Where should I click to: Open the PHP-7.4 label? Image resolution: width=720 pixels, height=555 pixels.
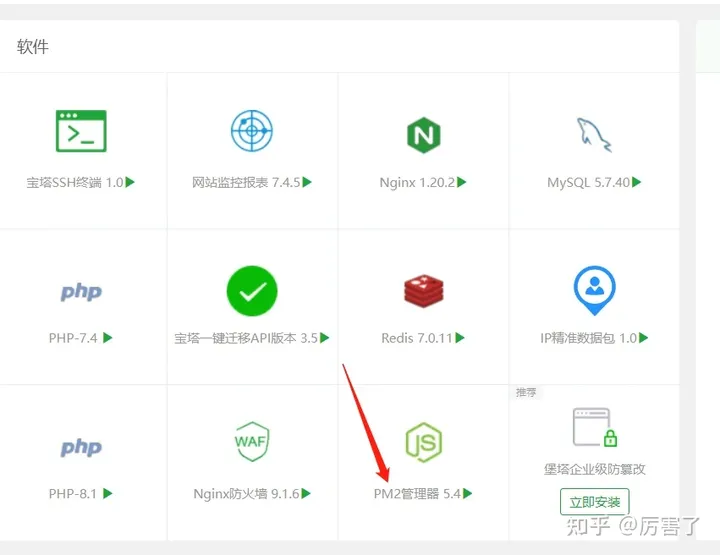73,338
